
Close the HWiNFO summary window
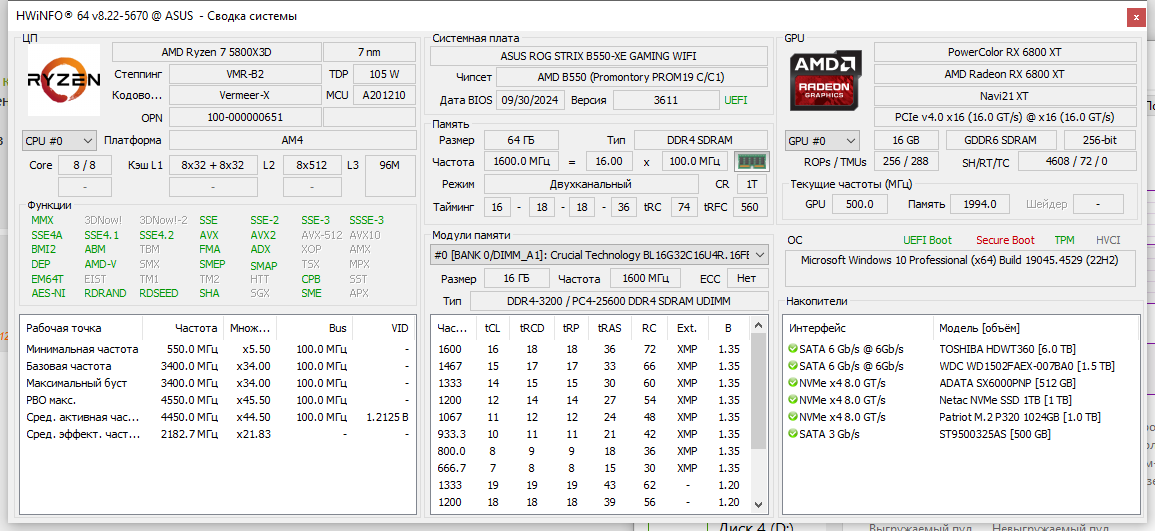[x=1137, y=17]
